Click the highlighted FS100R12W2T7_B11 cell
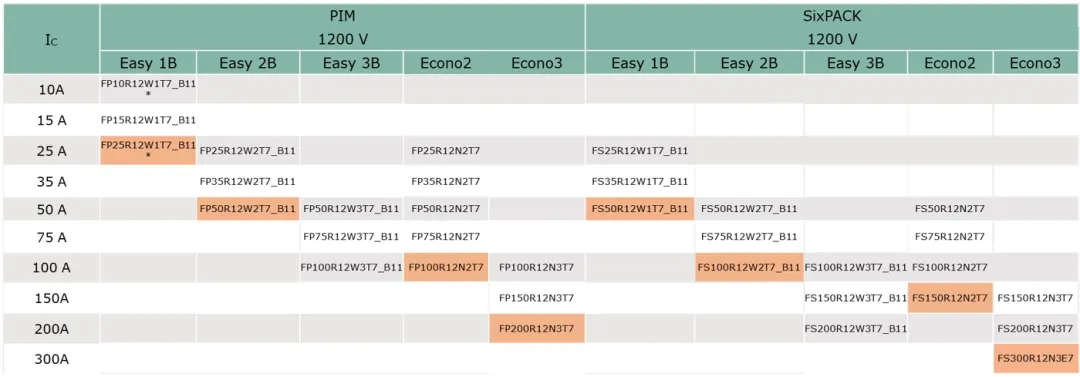1080x377 pixels. [x=749, y=267]
